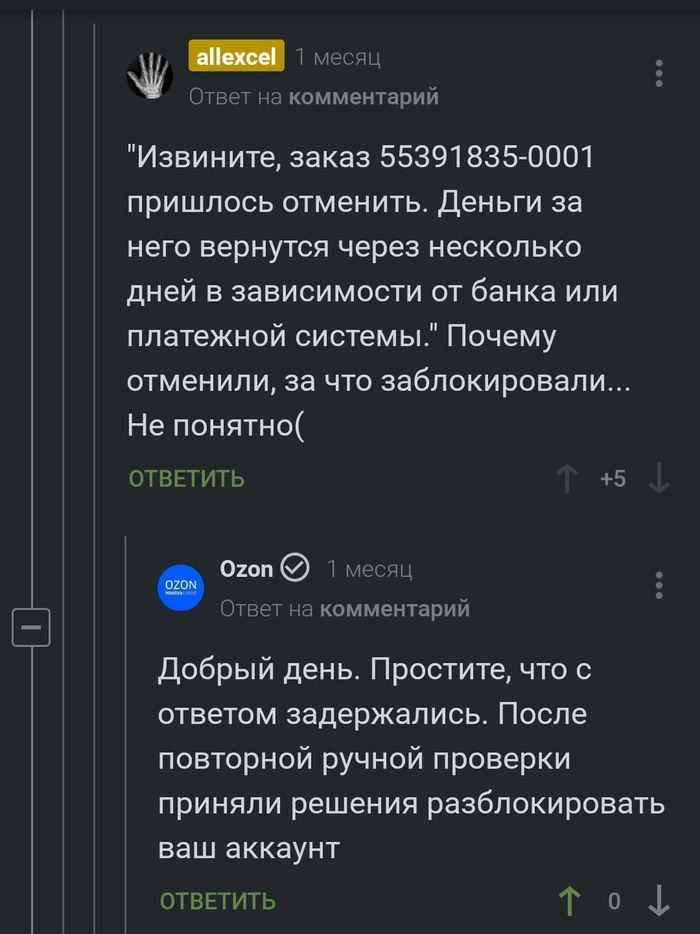
Task: Downvote the Ozon reply
Action: click(x=658, y=901)
